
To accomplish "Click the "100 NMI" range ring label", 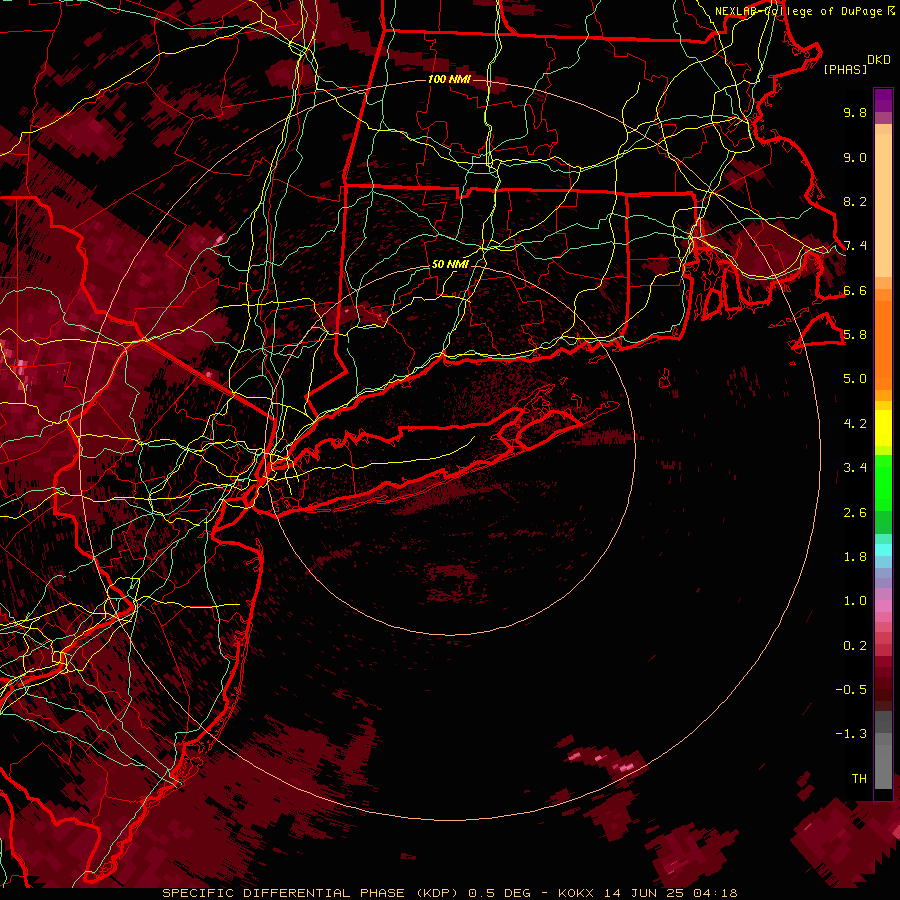I will 449,79.
